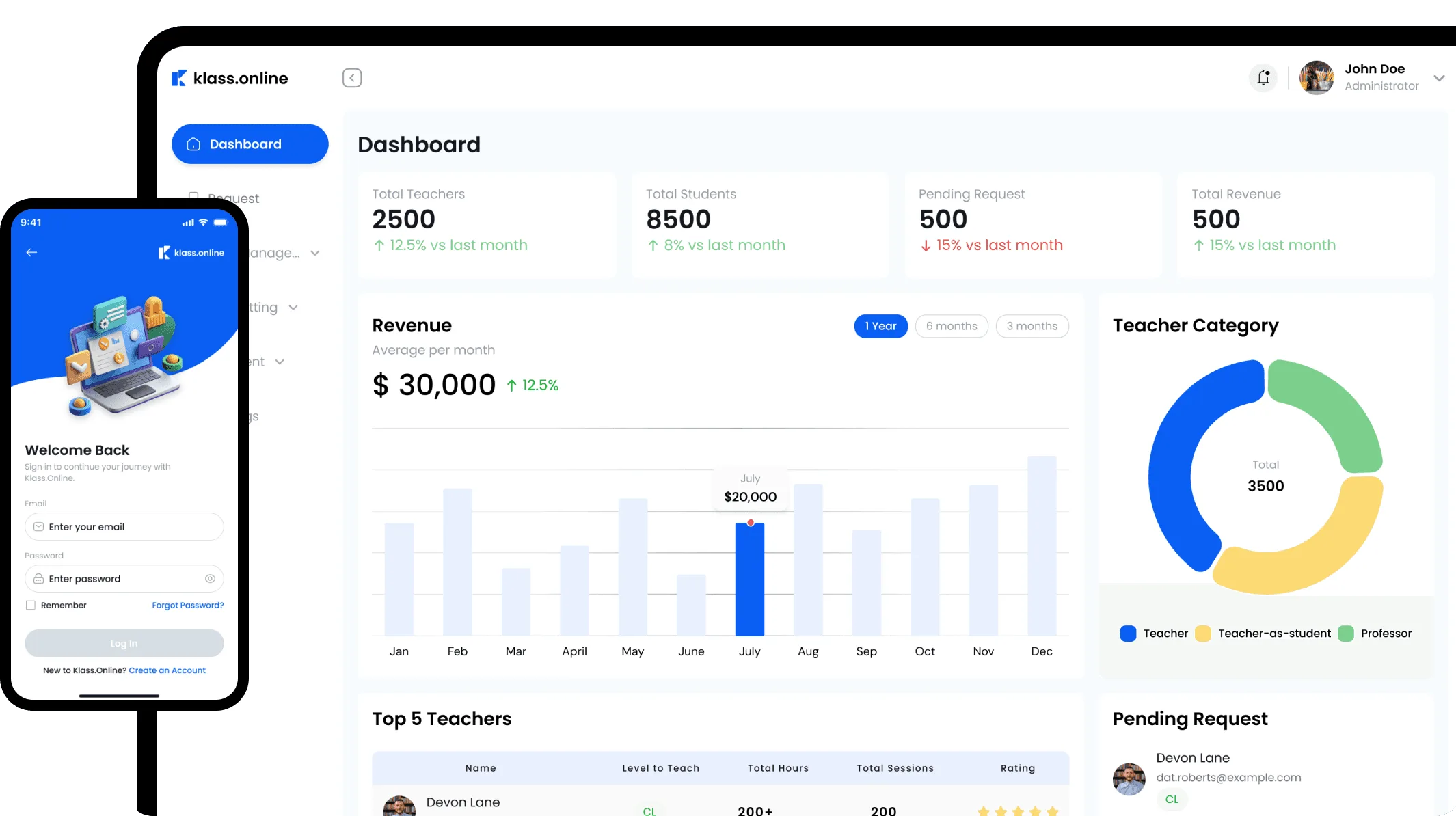Select the 1 Year revenue tab
1456x816 pixels.
coord(881,326)
